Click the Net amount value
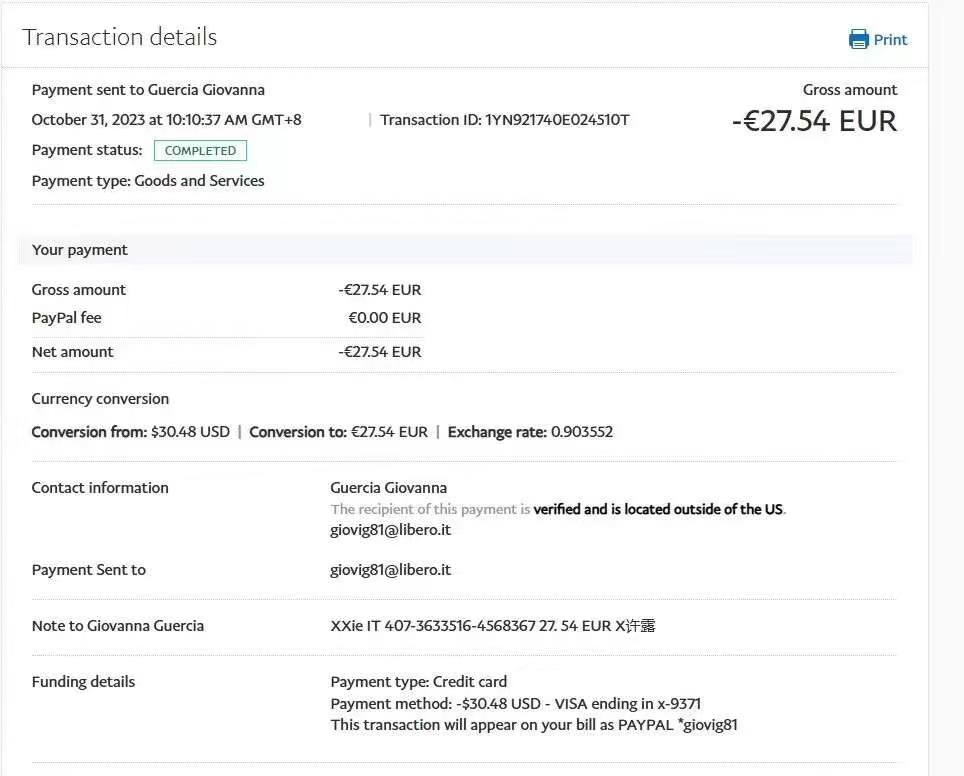The width and height of the screenshot is (964, 776). 380,352
